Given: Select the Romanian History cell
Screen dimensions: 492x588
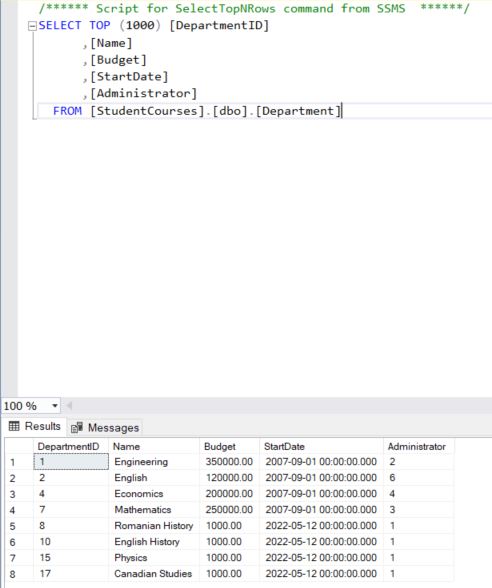Looking at the screenshot, I should click(x=154, y=526).
